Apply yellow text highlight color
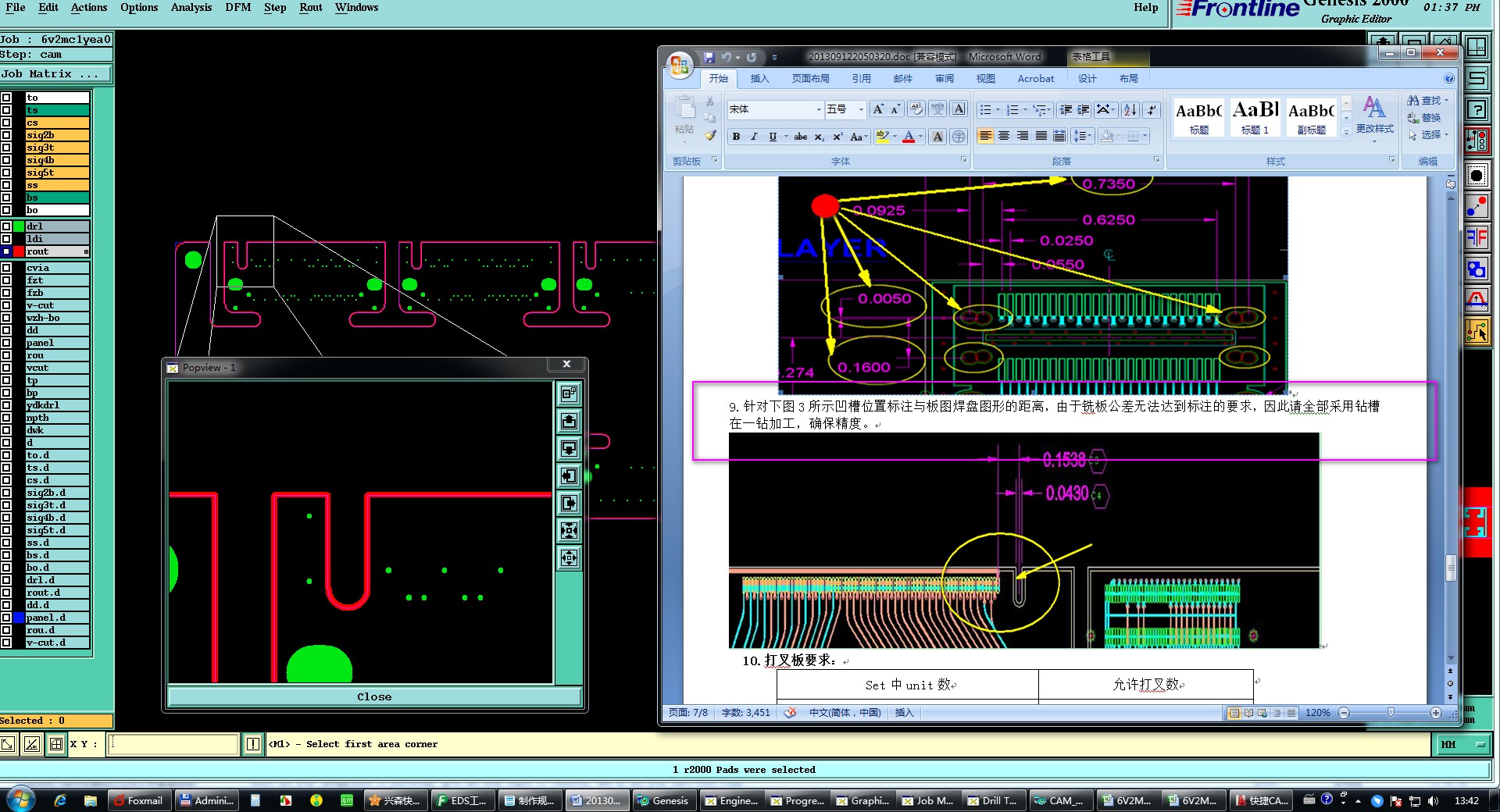Image resolution: width=1500 pixels, height=812 pixels. 882,137
